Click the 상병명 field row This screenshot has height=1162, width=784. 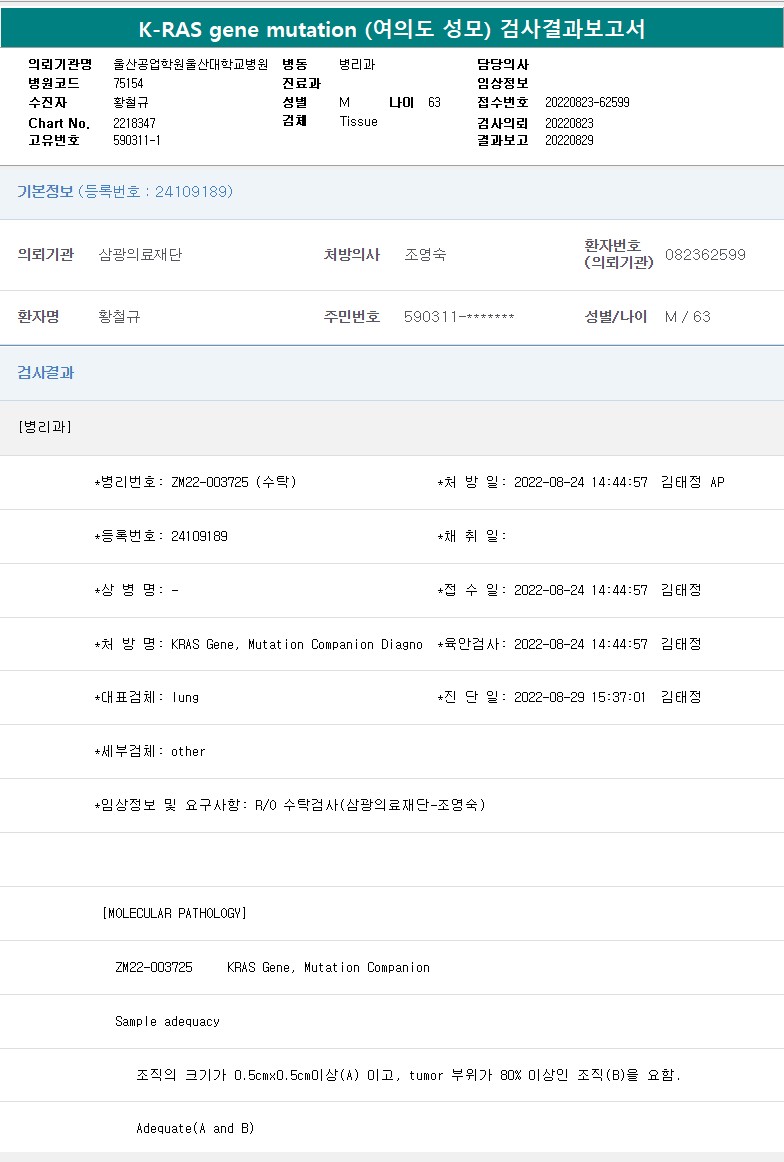coord(136,590)
